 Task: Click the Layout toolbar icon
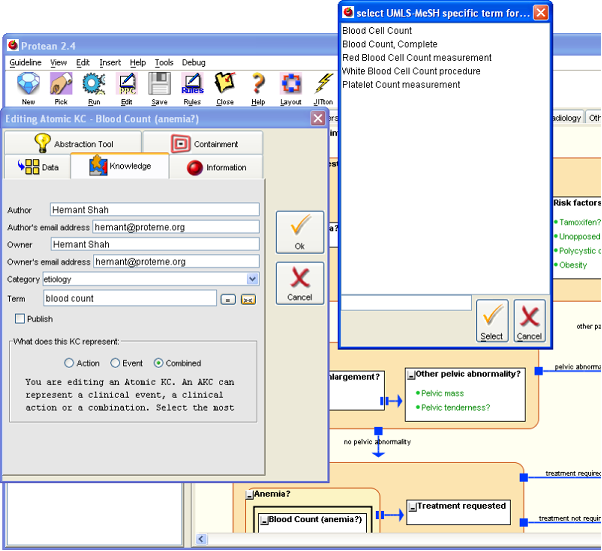click(x=290, y=84)
